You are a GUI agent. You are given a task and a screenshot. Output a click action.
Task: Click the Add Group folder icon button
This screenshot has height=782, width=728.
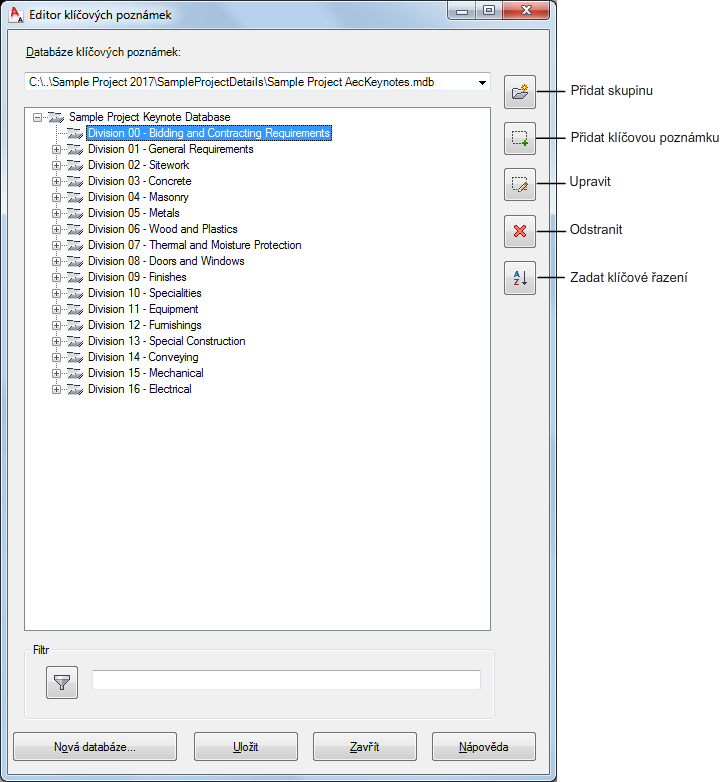pos(520,92)
